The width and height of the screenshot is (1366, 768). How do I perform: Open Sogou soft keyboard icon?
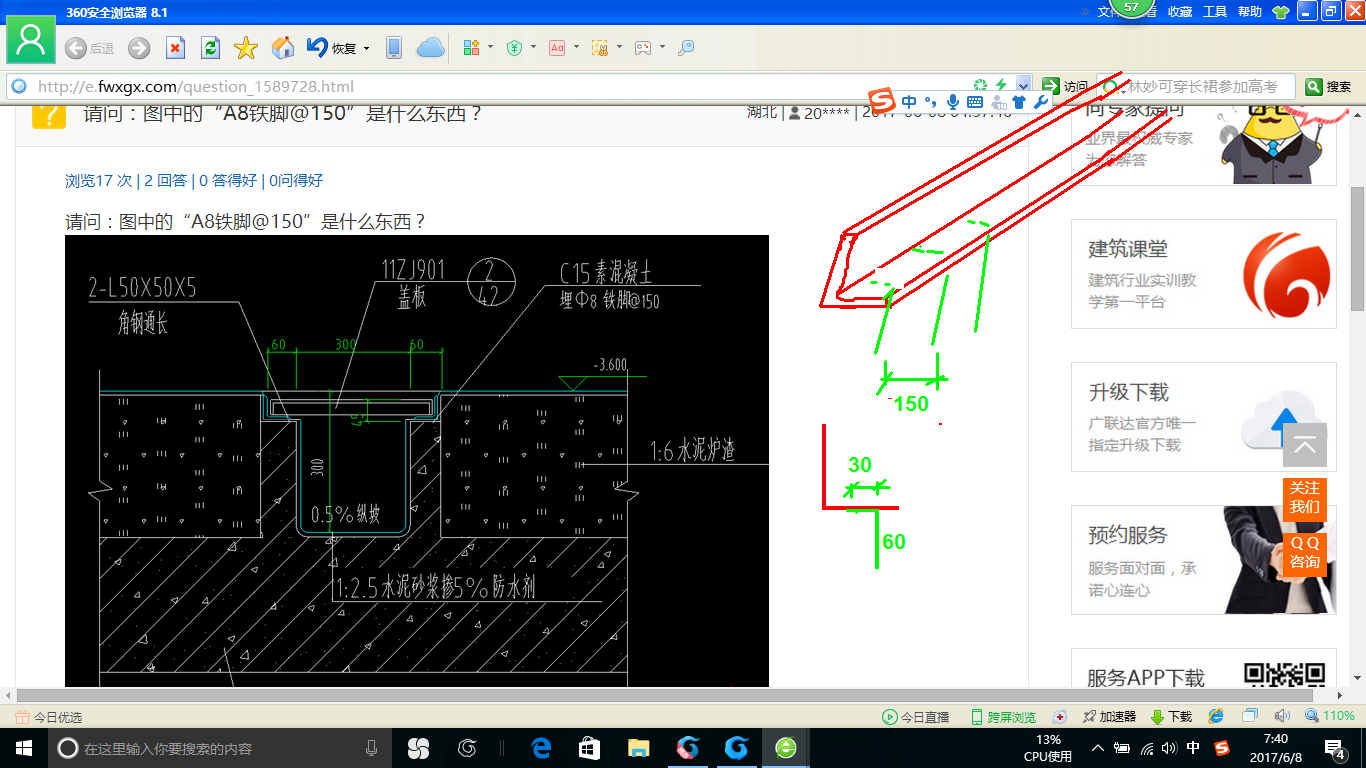(974, 101)
